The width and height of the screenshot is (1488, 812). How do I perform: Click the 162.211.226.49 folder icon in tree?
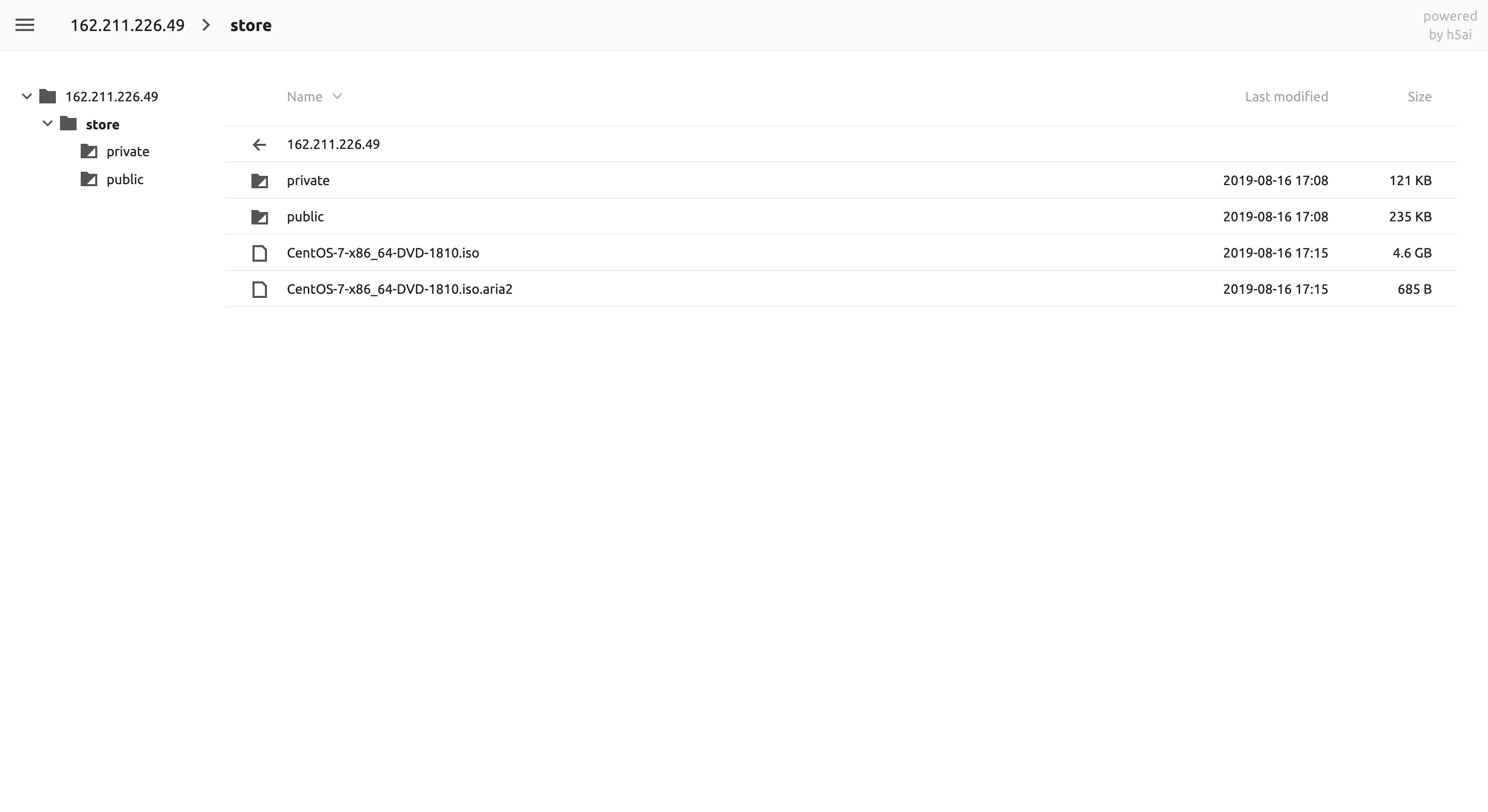48,96
